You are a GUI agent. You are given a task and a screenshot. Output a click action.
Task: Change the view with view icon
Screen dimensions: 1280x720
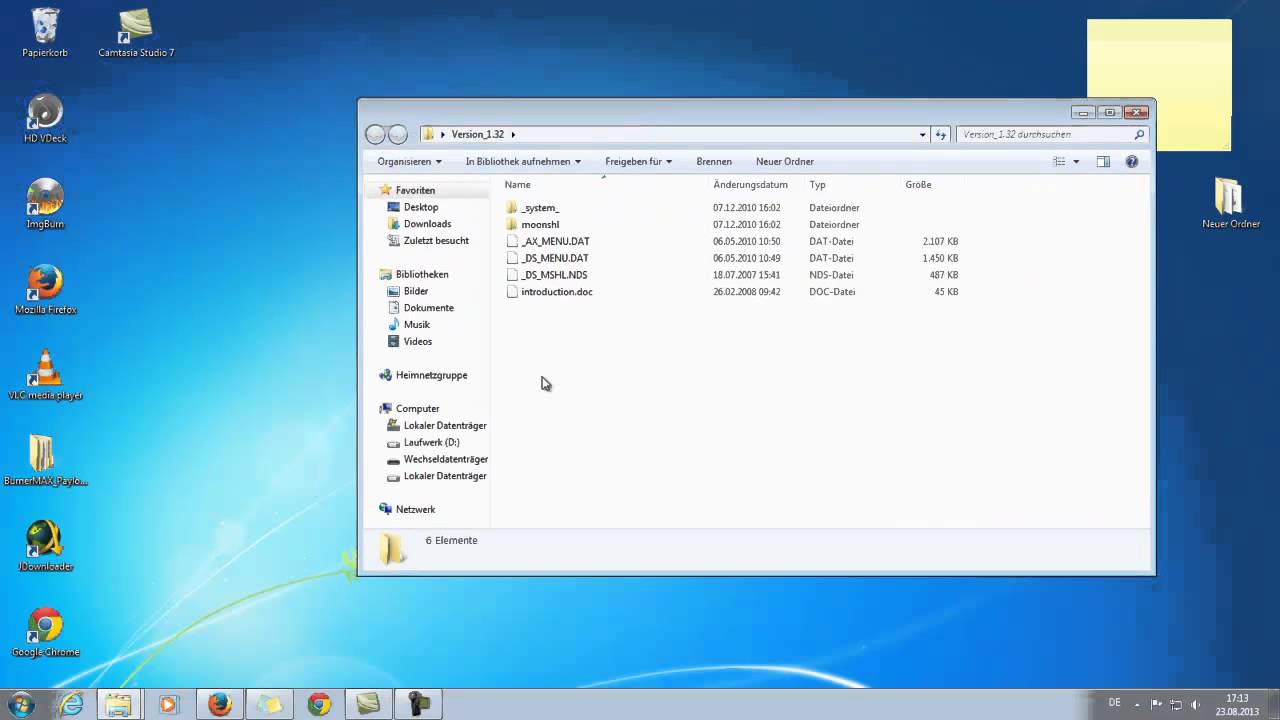(1059, 161)
